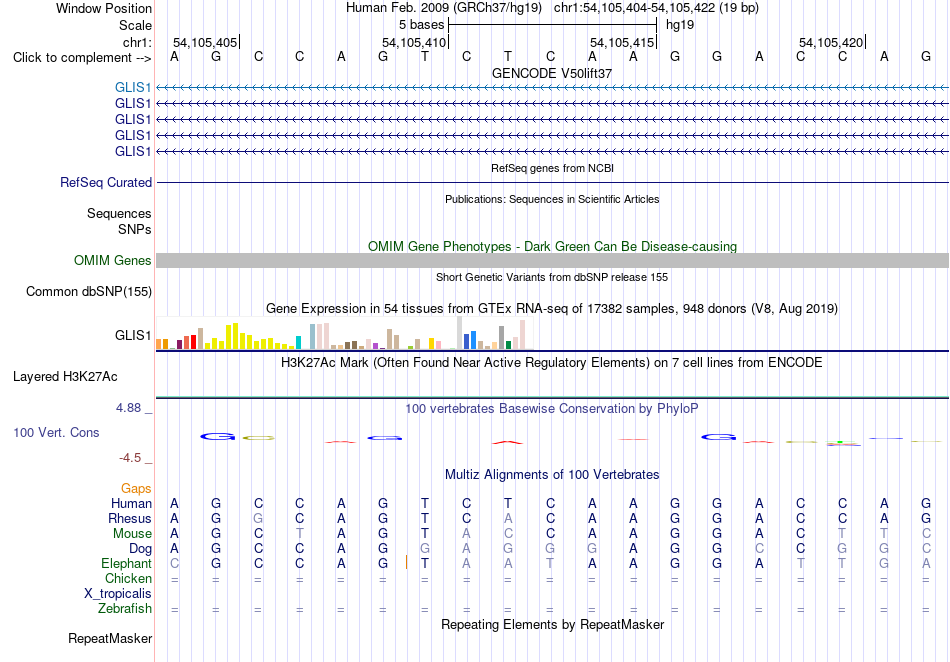The height and width of the screenshot is (662, 950).
Task: Click the Human species row label
Action: pos(131,504)
